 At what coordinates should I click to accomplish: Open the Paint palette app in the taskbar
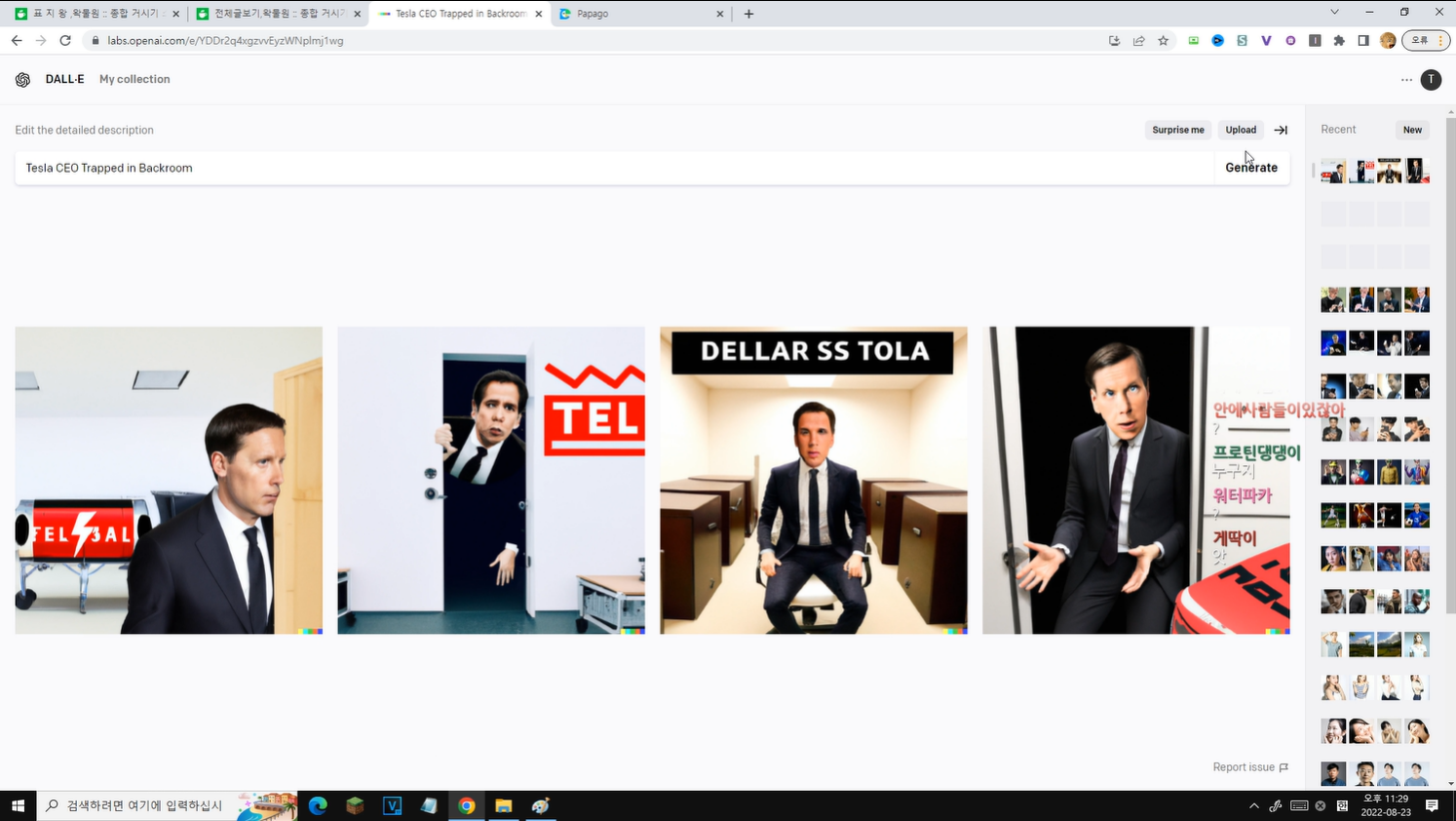click(540, 805)
